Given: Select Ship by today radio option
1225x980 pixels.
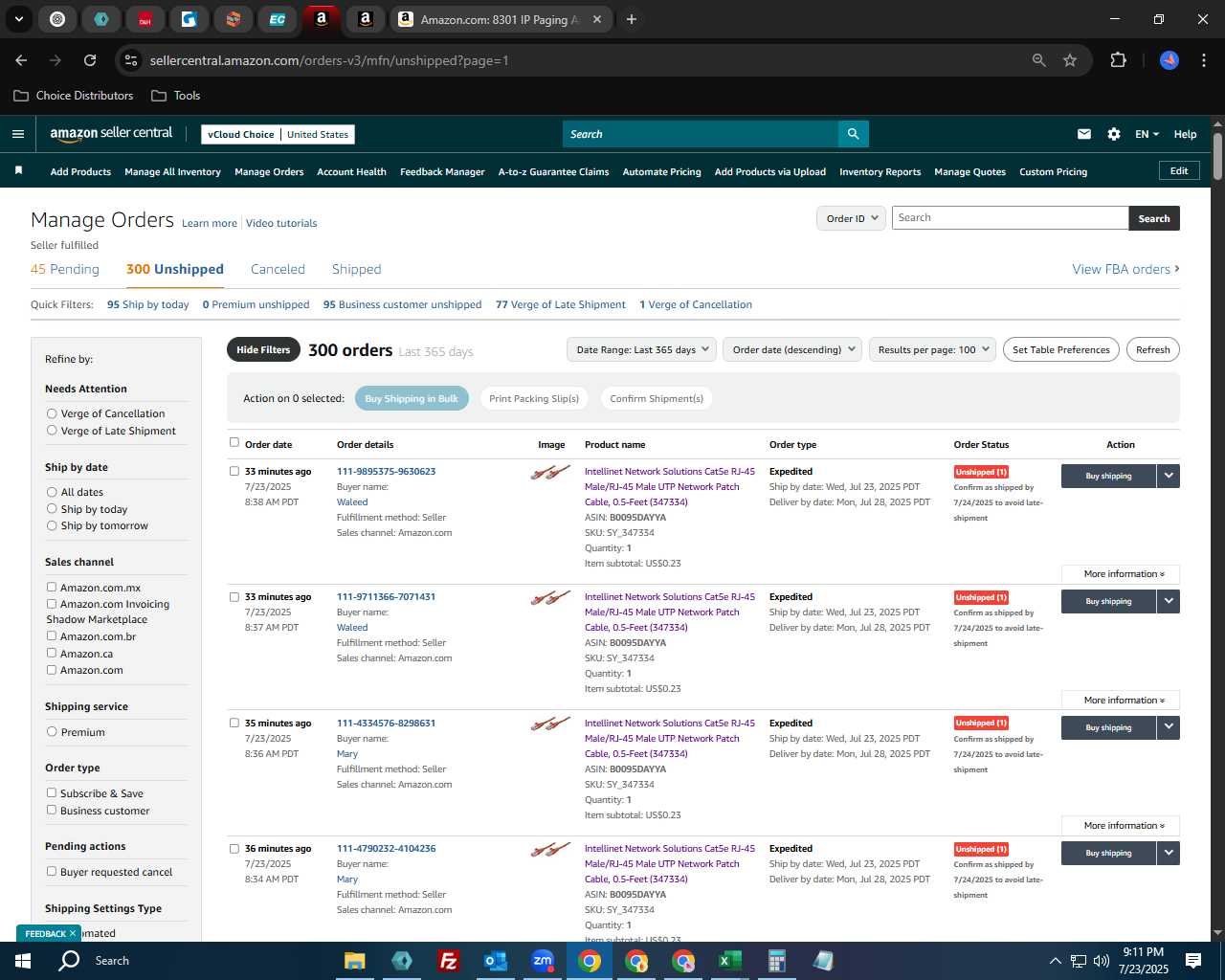Looking at the screenshot, I should click(x=52, y=509).
